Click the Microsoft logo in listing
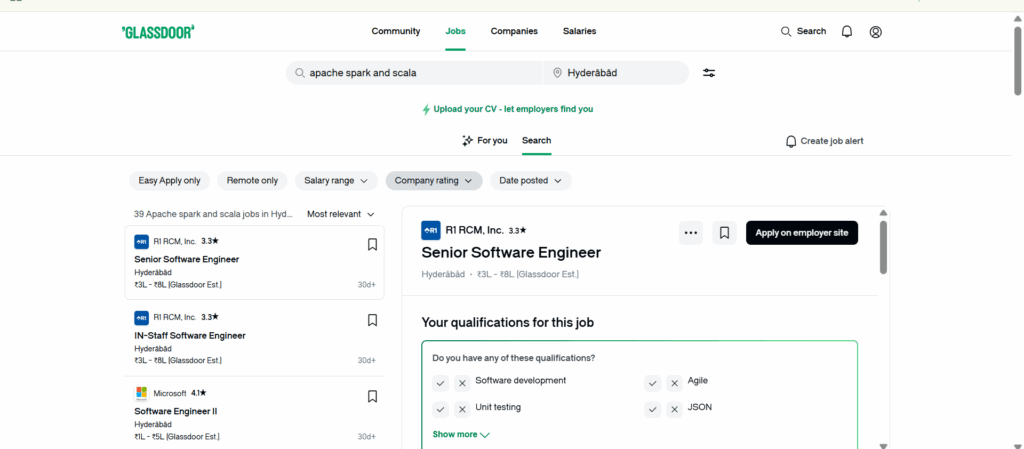Image resolution: width=1024 pixels, height=449 pixels. (141, 394)
